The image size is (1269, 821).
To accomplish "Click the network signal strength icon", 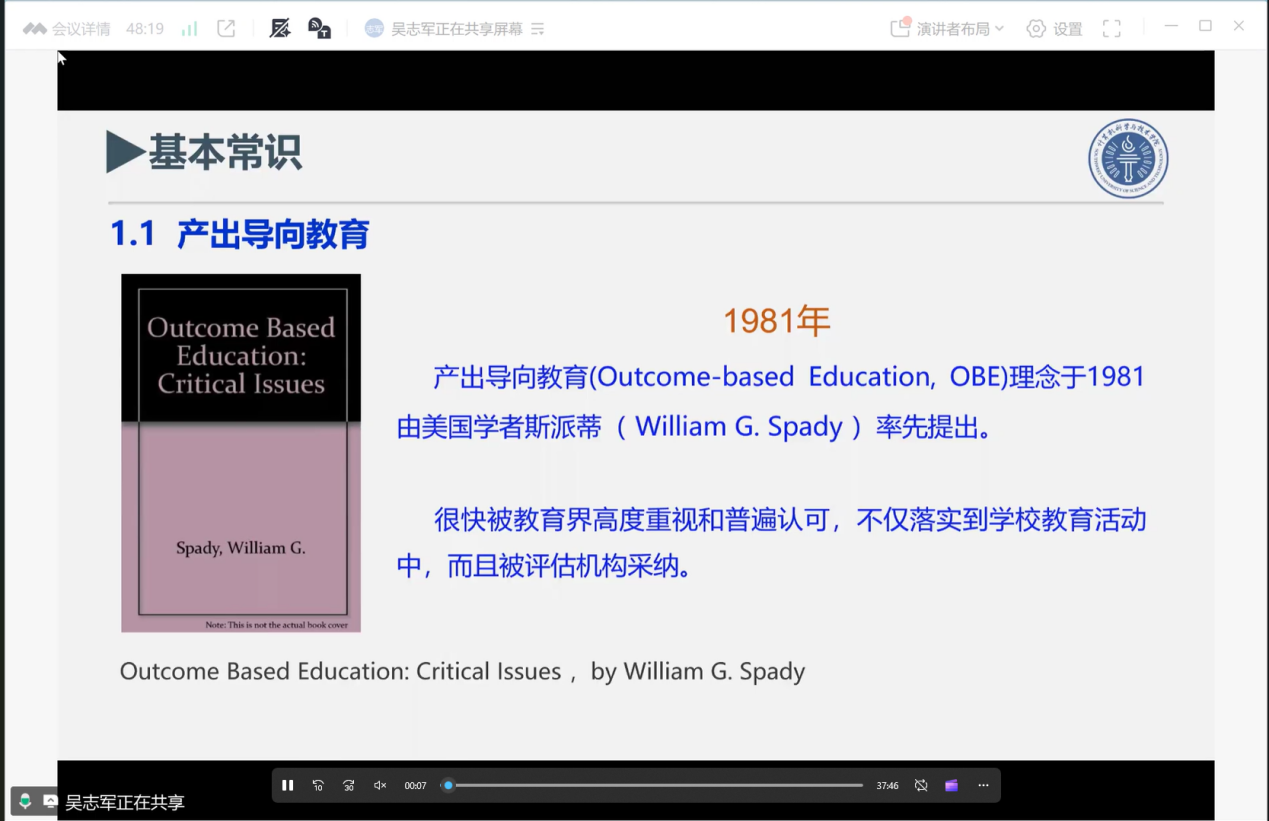I will [x=189, y=29].
